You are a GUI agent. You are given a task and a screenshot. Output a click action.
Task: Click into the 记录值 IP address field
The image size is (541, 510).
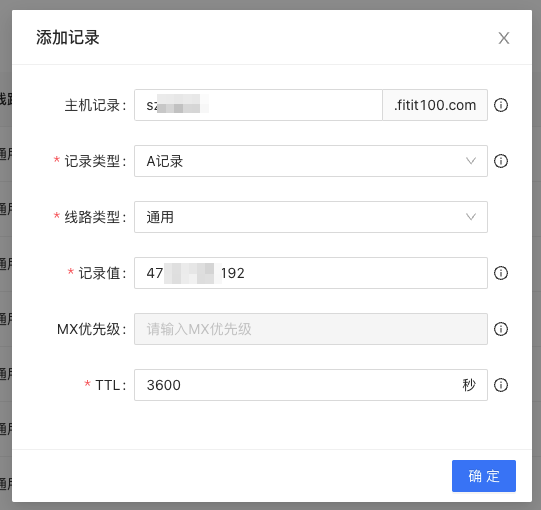point(311,273)
